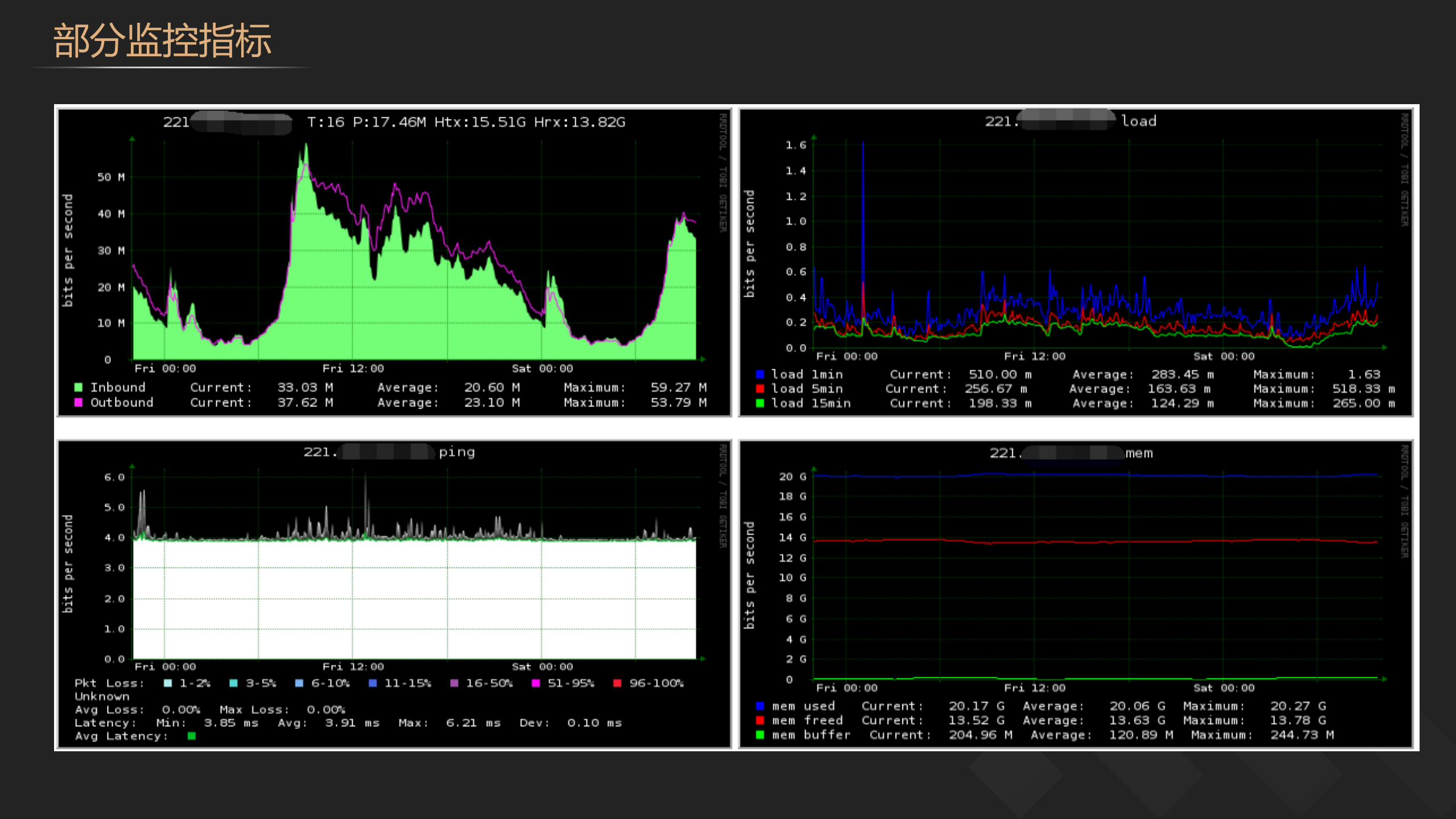Click the blue load 1min legend square
Image resolution: width=1456 pixels, height=819 pixels.
pyautogui.click(x=760, y=374)
